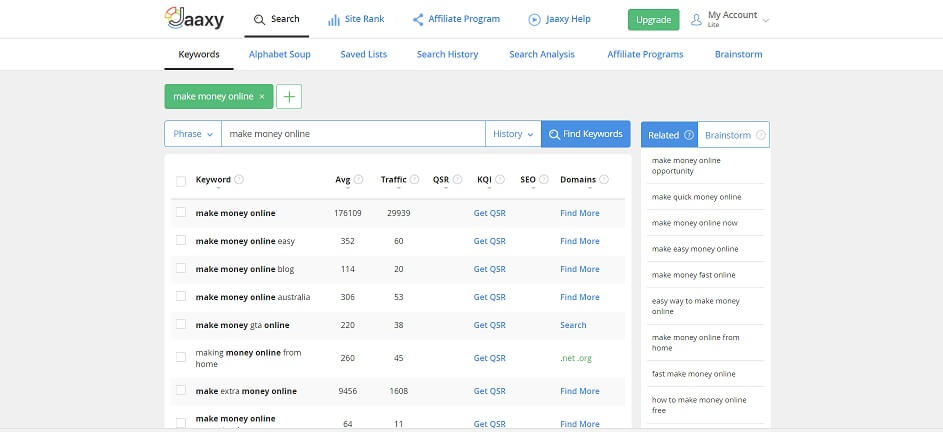
Task: Open the History dropdown in search bar
Action: [513, 134]
